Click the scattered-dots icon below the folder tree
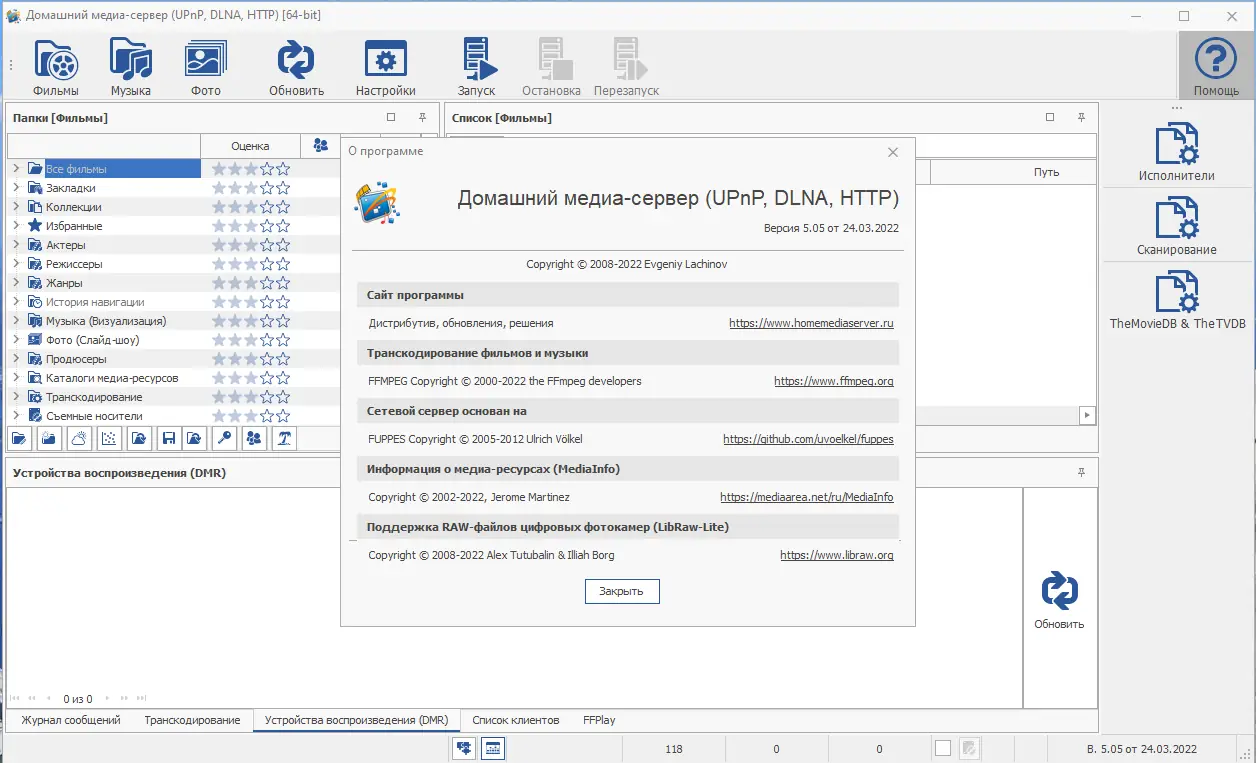Screen dimensions: 1256x763 tap(111, 437)
